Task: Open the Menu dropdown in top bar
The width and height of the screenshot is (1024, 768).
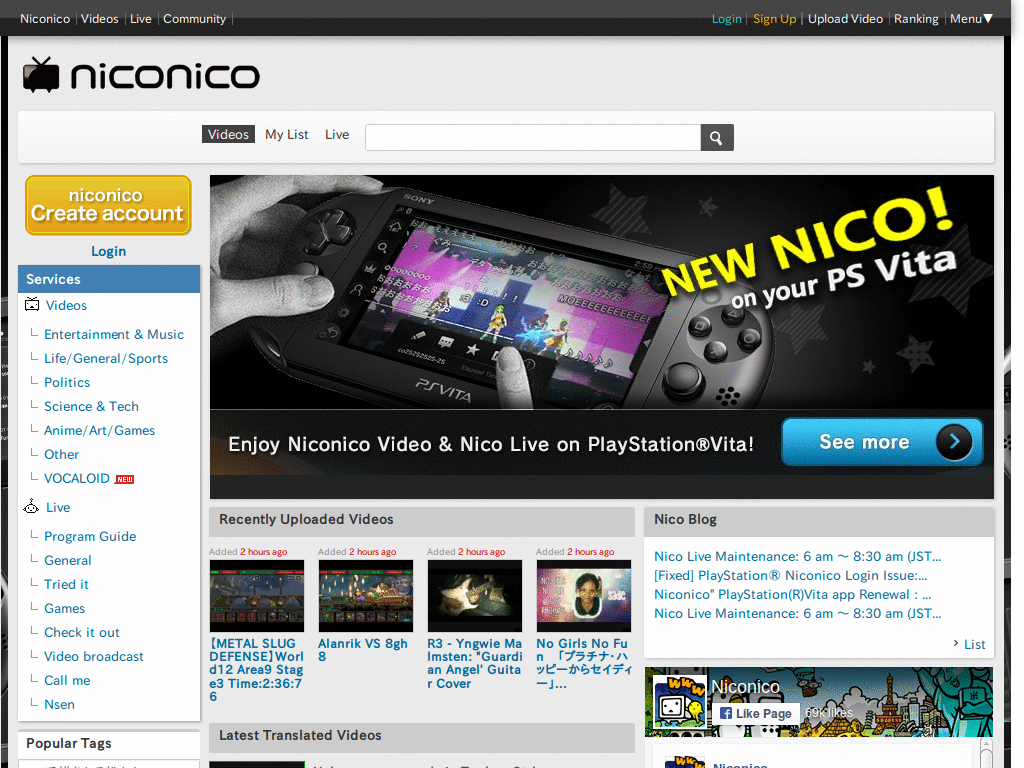Action: (971, 19)
